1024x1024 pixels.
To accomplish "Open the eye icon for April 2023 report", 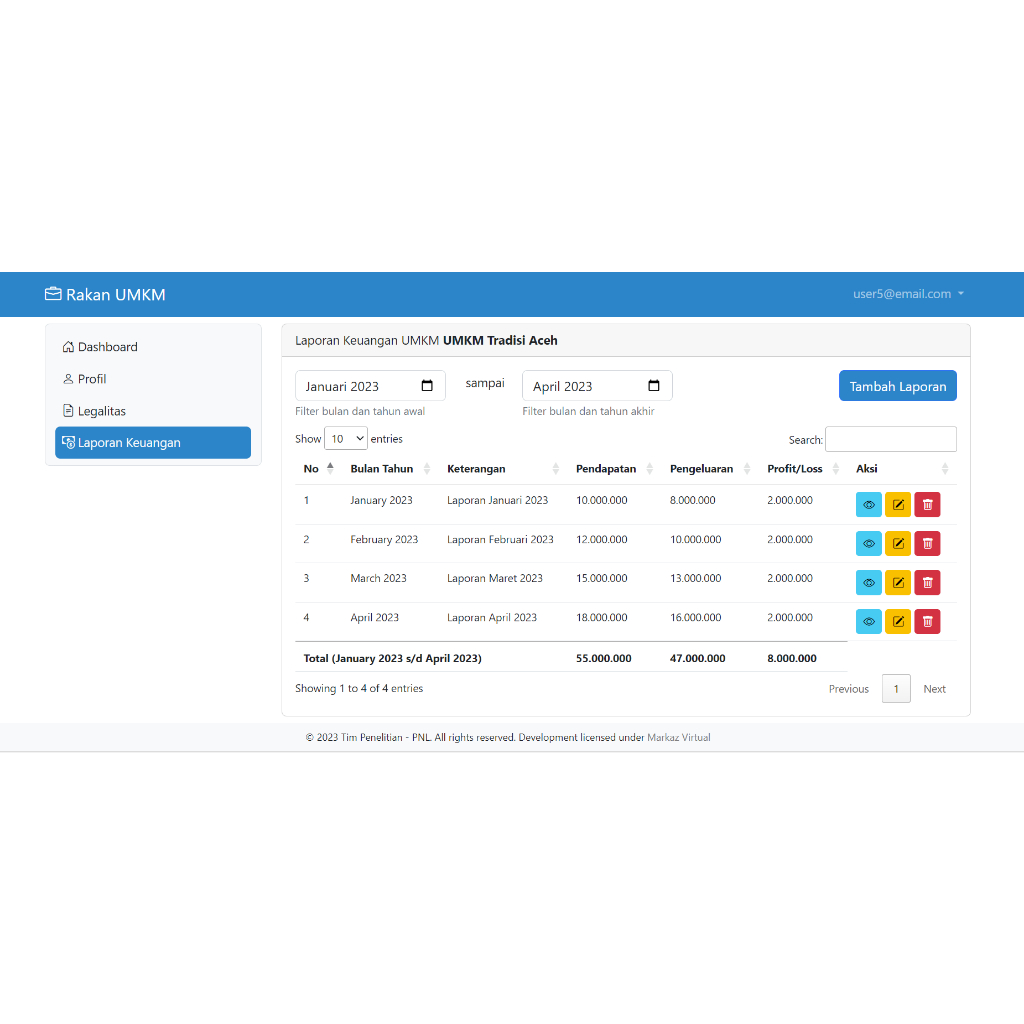I will coord(868,621).
